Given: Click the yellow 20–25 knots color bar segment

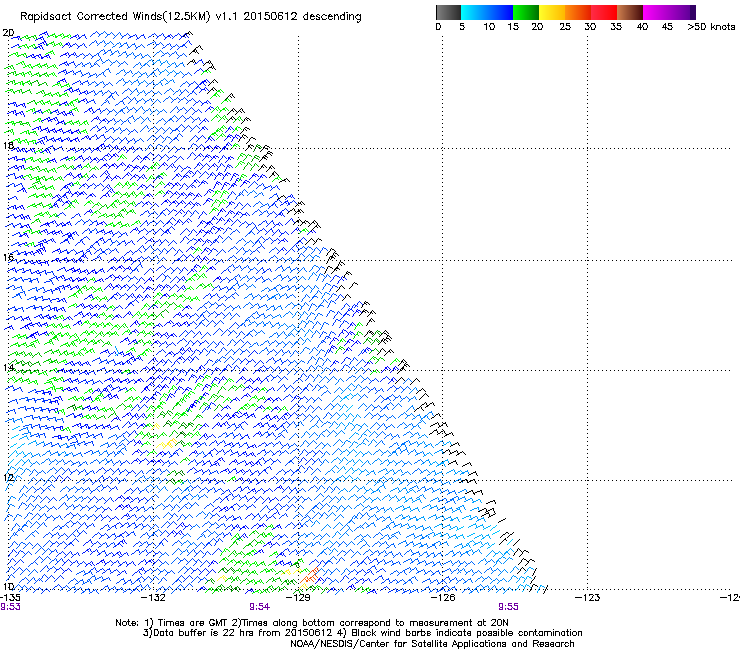Looking at the screenshot, I should pos(552,12).
